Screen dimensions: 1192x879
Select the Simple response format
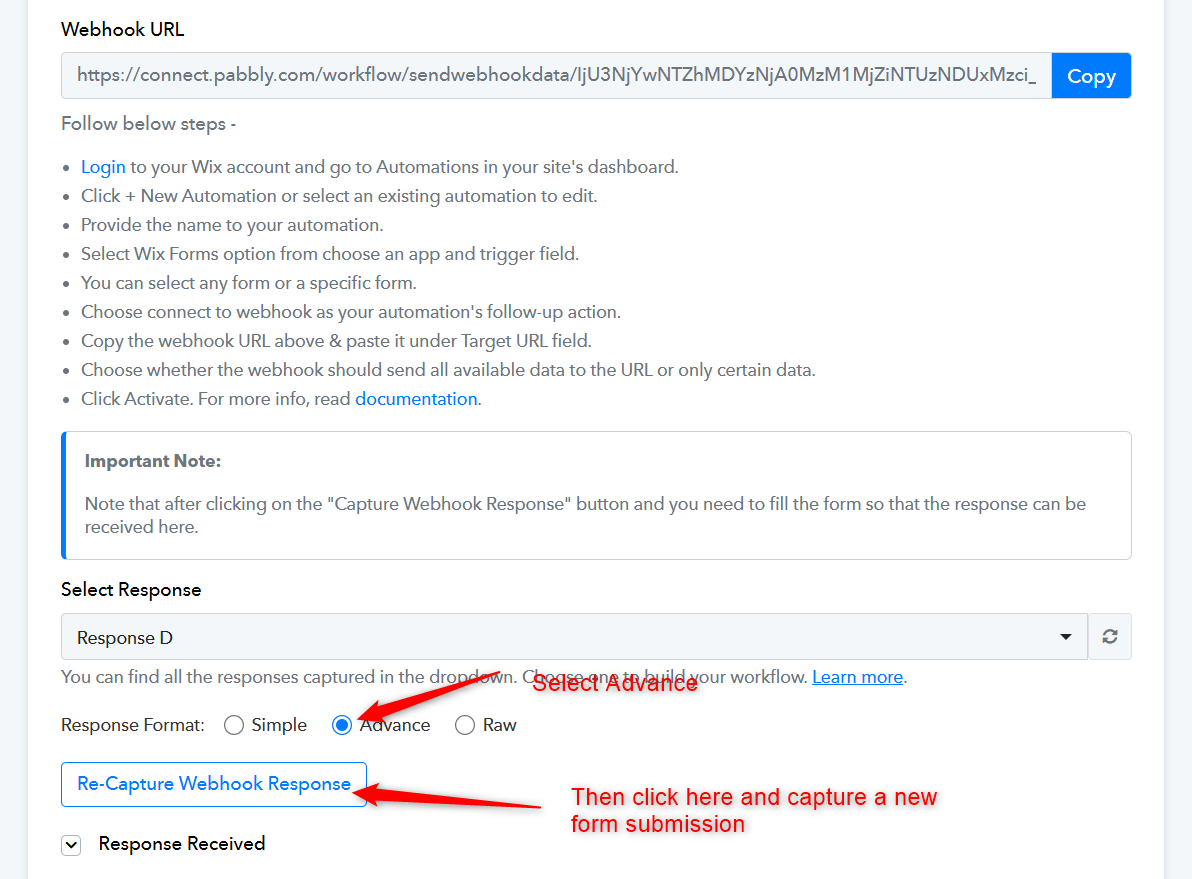click(x=234, y=725)
